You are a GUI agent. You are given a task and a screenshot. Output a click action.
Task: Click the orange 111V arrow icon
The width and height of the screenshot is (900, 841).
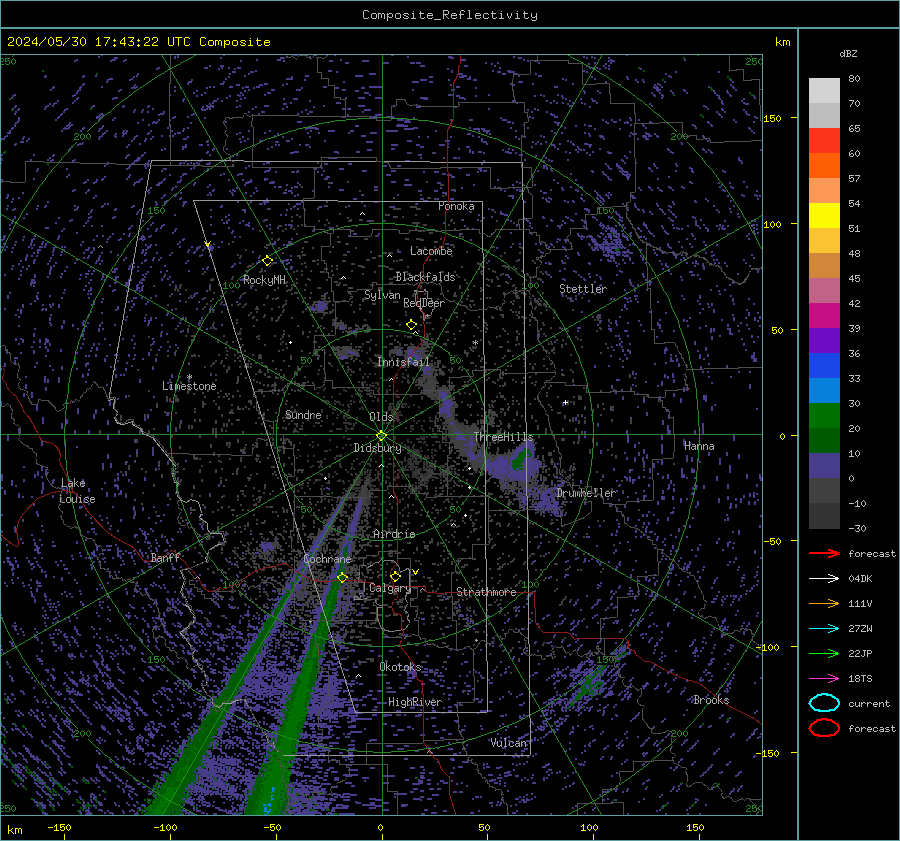tap(824, 603)
